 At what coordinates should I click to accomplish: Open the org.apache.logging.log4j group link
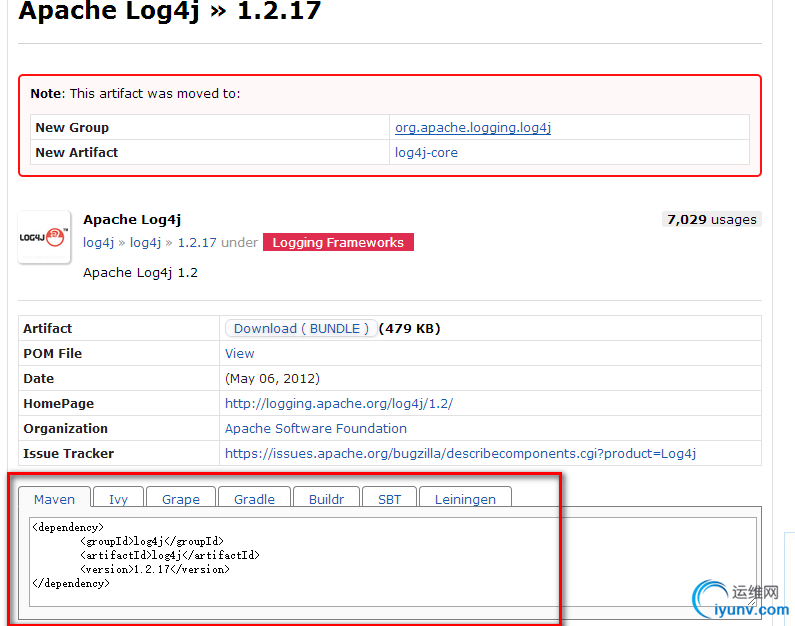point(473,127)
